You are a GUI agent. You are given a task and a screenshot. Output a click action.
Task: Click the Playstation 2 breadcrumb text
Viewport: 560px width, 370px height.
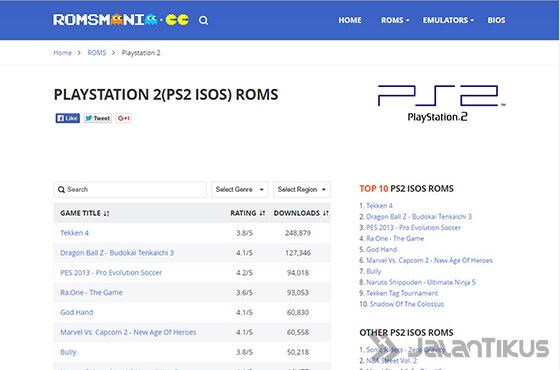coord(141,53)
